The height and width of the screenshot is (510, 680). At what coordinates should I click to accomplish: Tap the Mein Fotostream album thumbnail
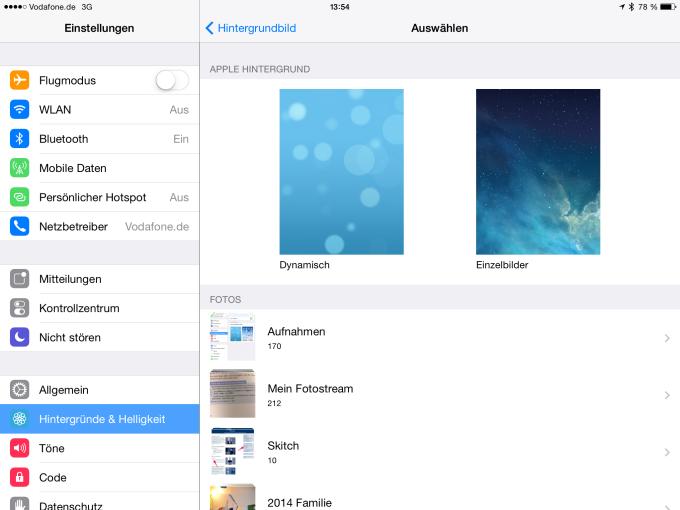tap(232, 393)
